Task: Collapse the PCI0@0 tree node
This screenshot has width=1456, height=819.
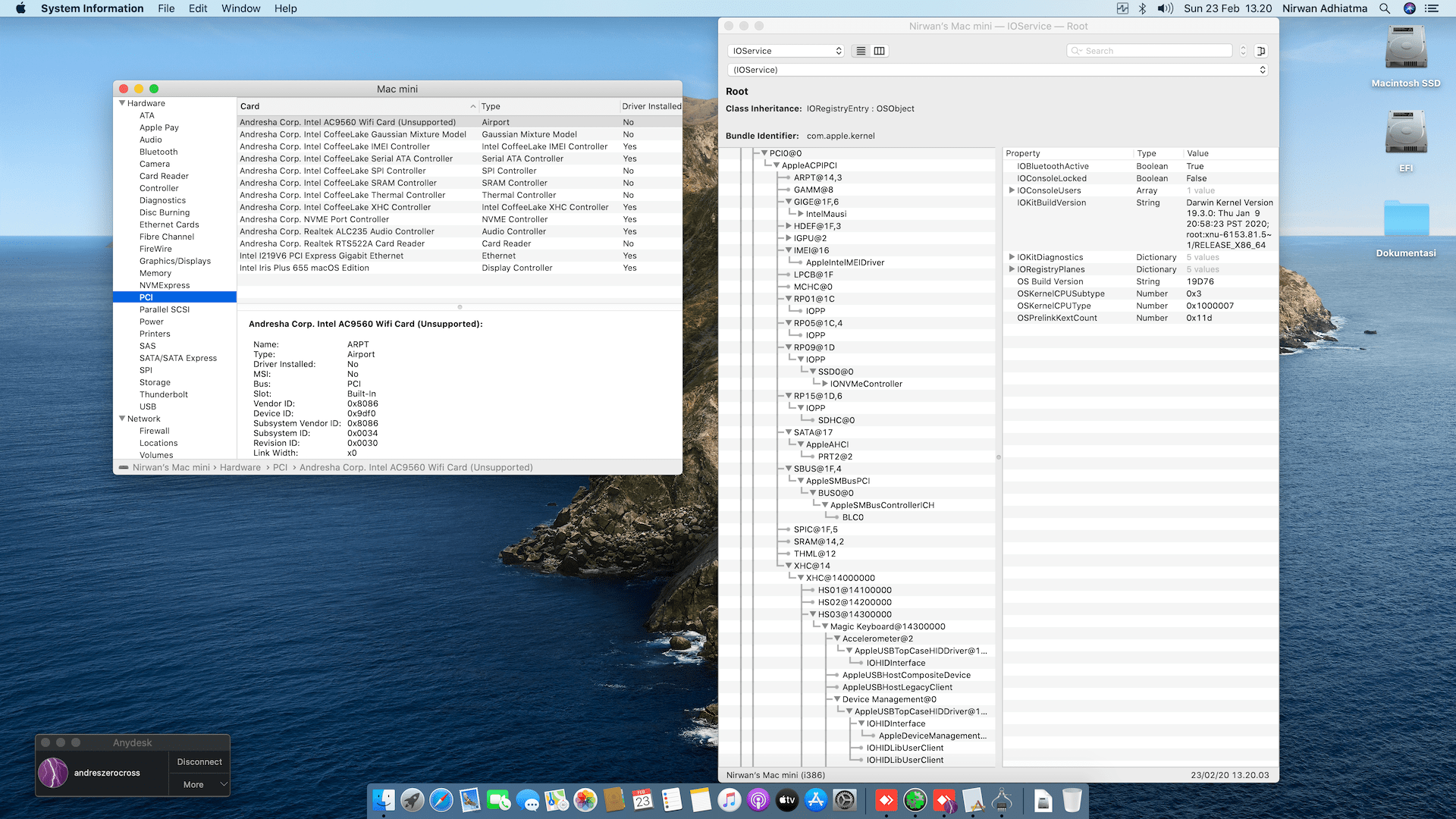Action: pyautogui.click(x=764, y=153)
